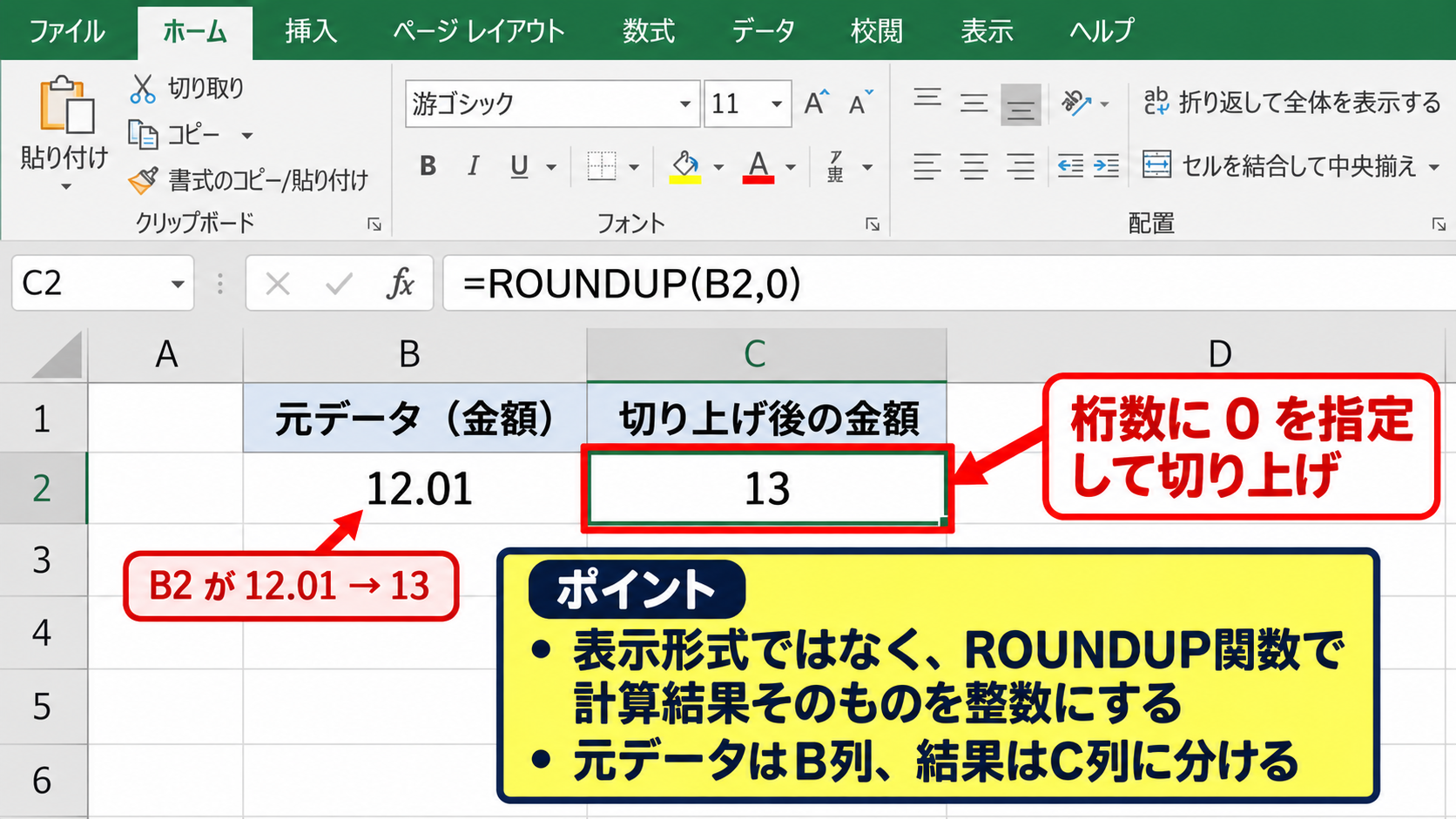
Task: Switch to the 挿入 (Insert) tab
Action: [311, 31]
